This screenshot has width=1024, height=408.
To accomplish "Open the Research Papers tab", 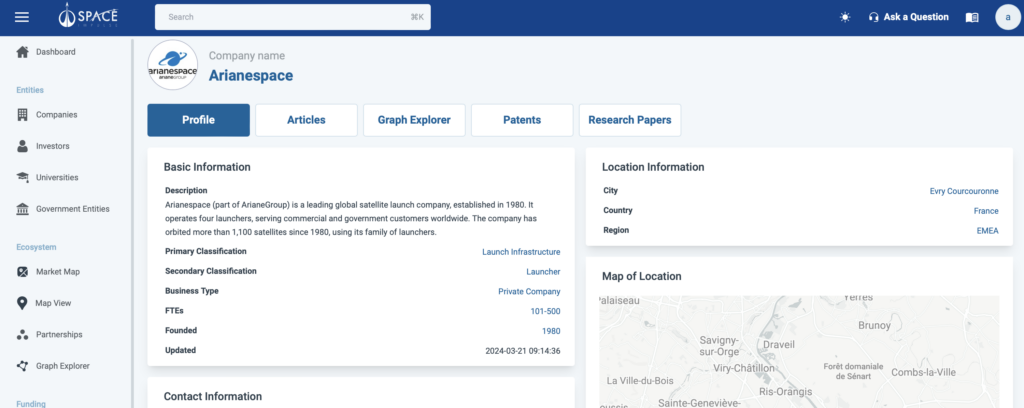I will coord(630,120).
